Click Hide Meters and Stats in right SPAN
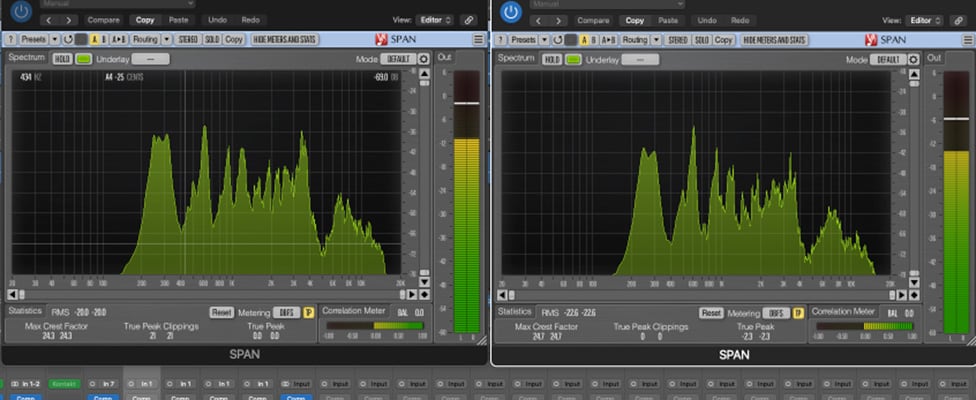 coord(774,40)
